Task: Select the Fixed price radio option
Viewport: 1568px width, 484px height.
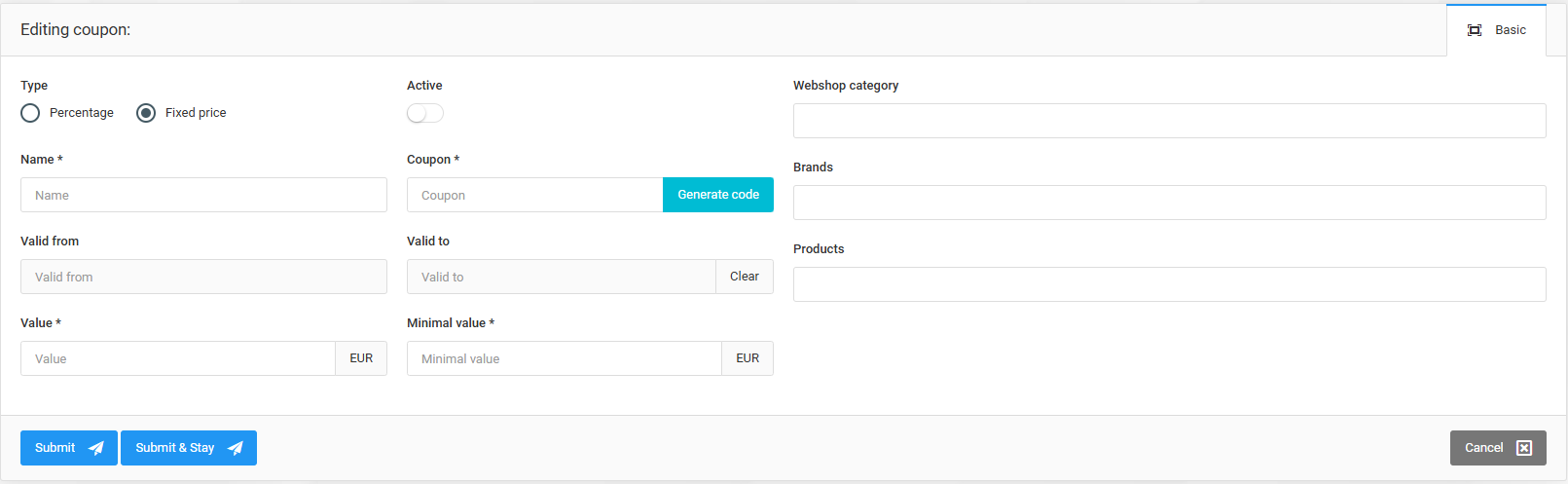Action: [146, 113]
